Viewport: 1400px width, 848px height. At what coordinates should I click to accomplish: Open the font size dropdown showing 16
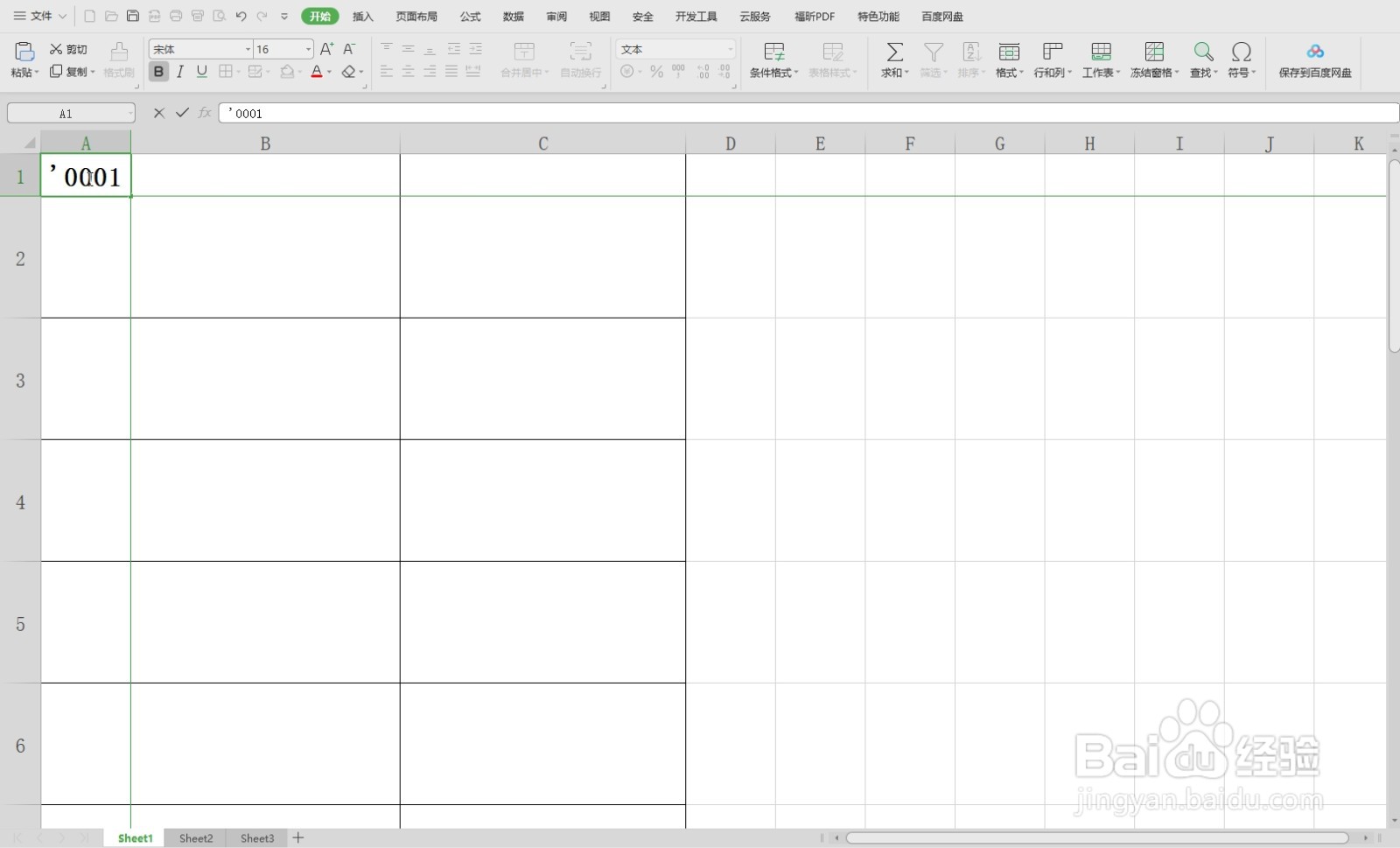pyautogui.click(x=308, y=49)
